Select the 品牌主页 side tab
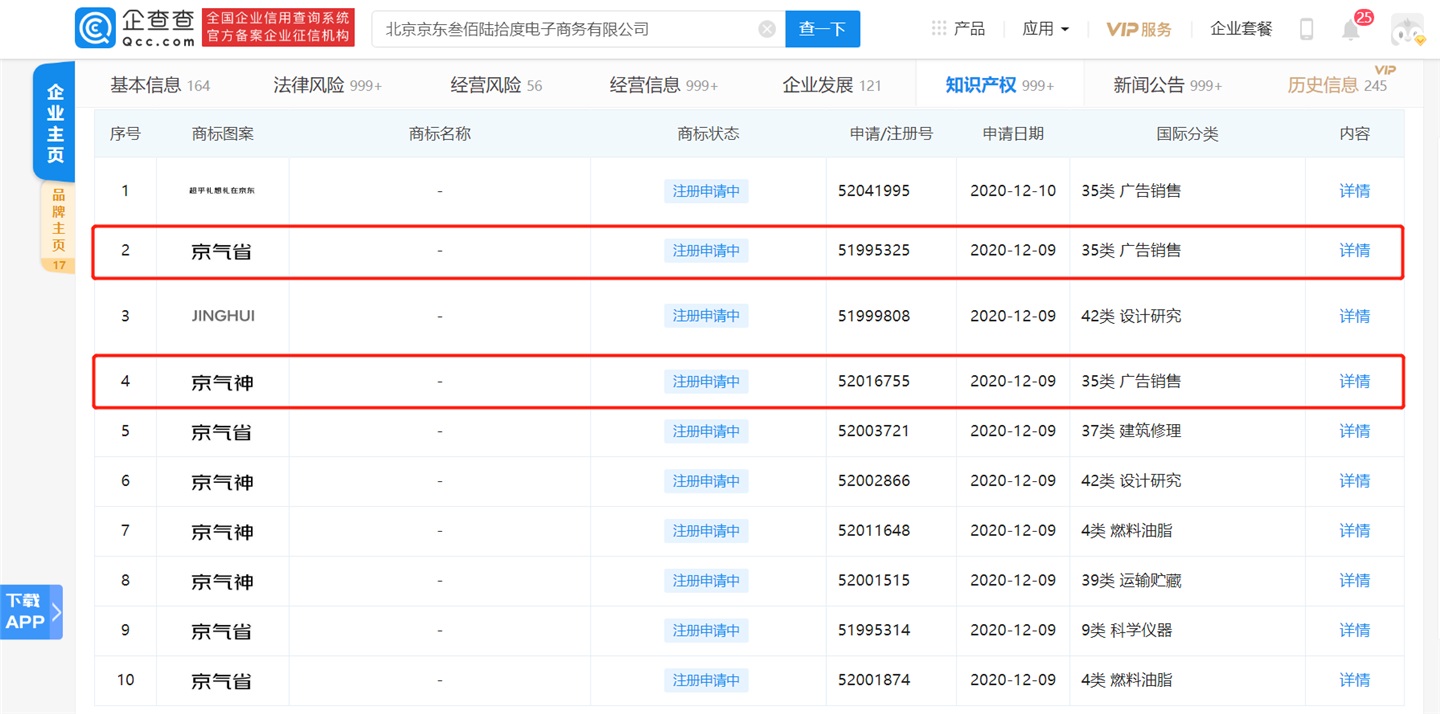 pos(58,220)
